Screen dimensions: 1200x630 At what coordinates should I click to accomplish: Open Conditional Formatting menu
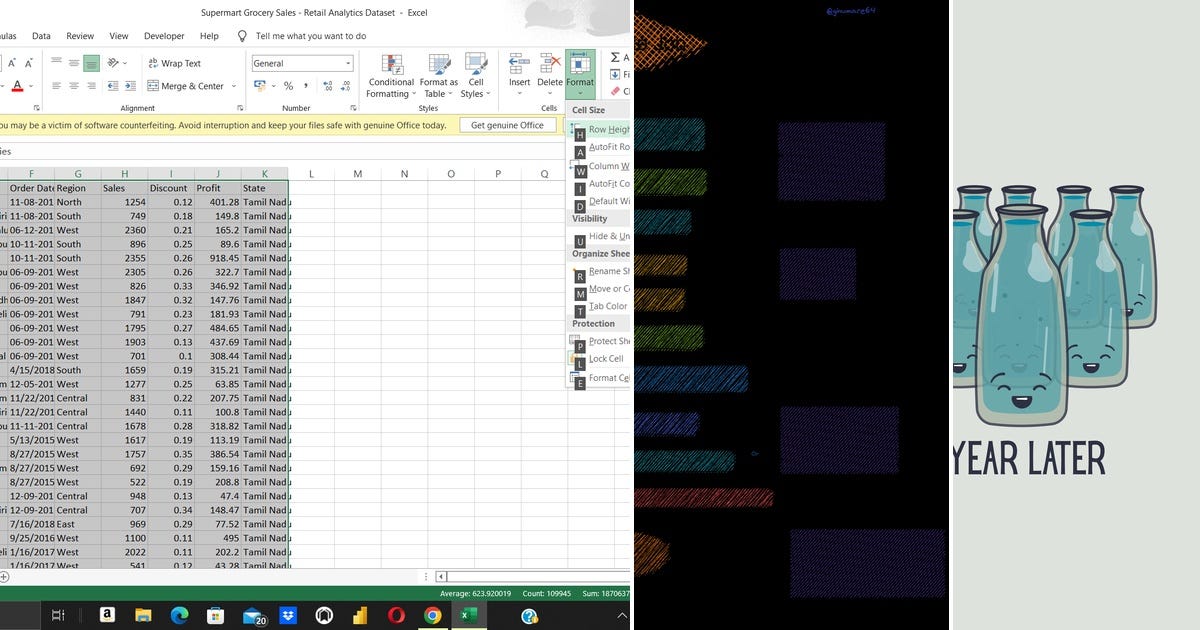(x=391, y=76)
